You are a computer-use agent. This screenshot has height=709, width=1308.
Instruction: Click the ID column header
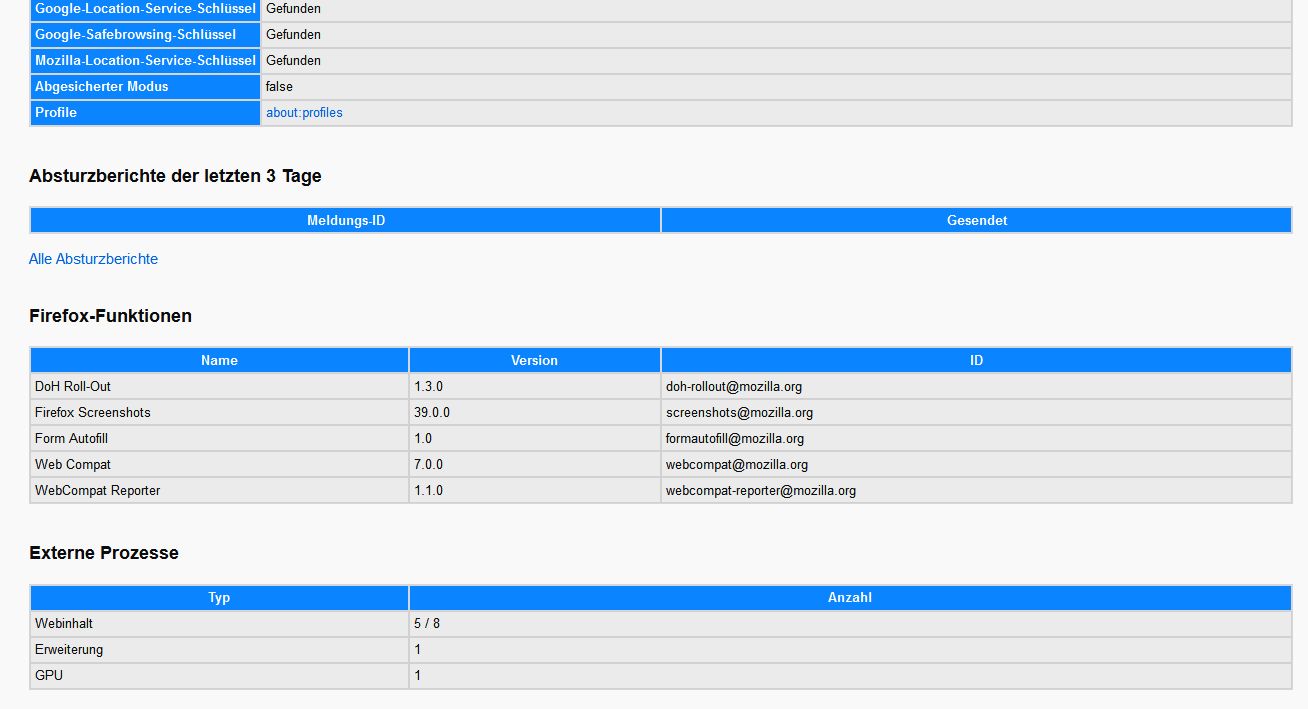point(976,360)
